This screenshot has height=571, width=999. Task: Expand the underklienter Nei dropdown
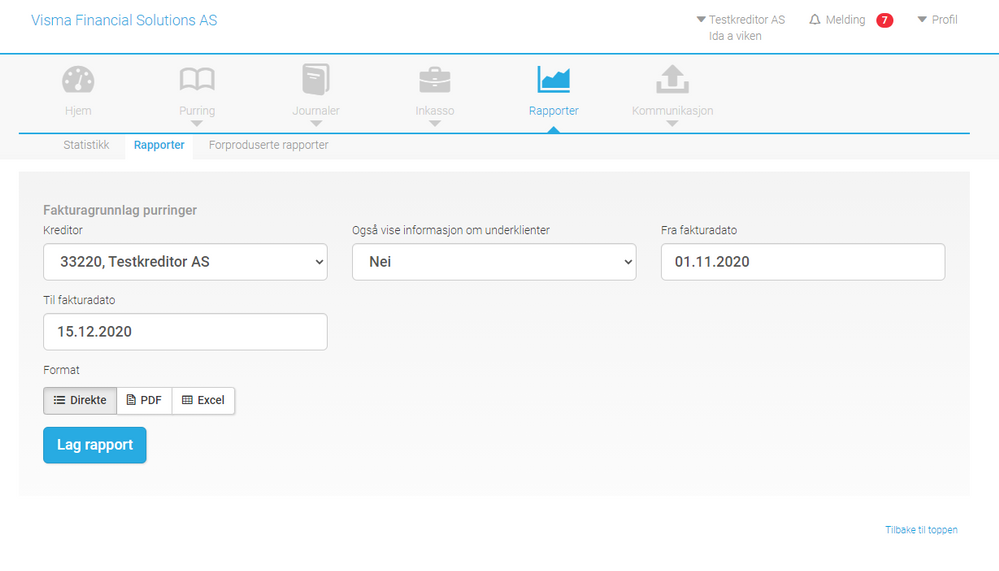coord(494,262)
